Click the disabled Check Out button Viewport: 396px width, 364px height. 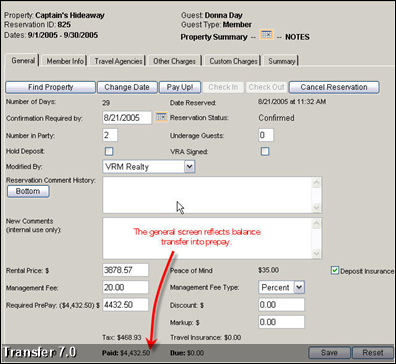pos(267,87)
